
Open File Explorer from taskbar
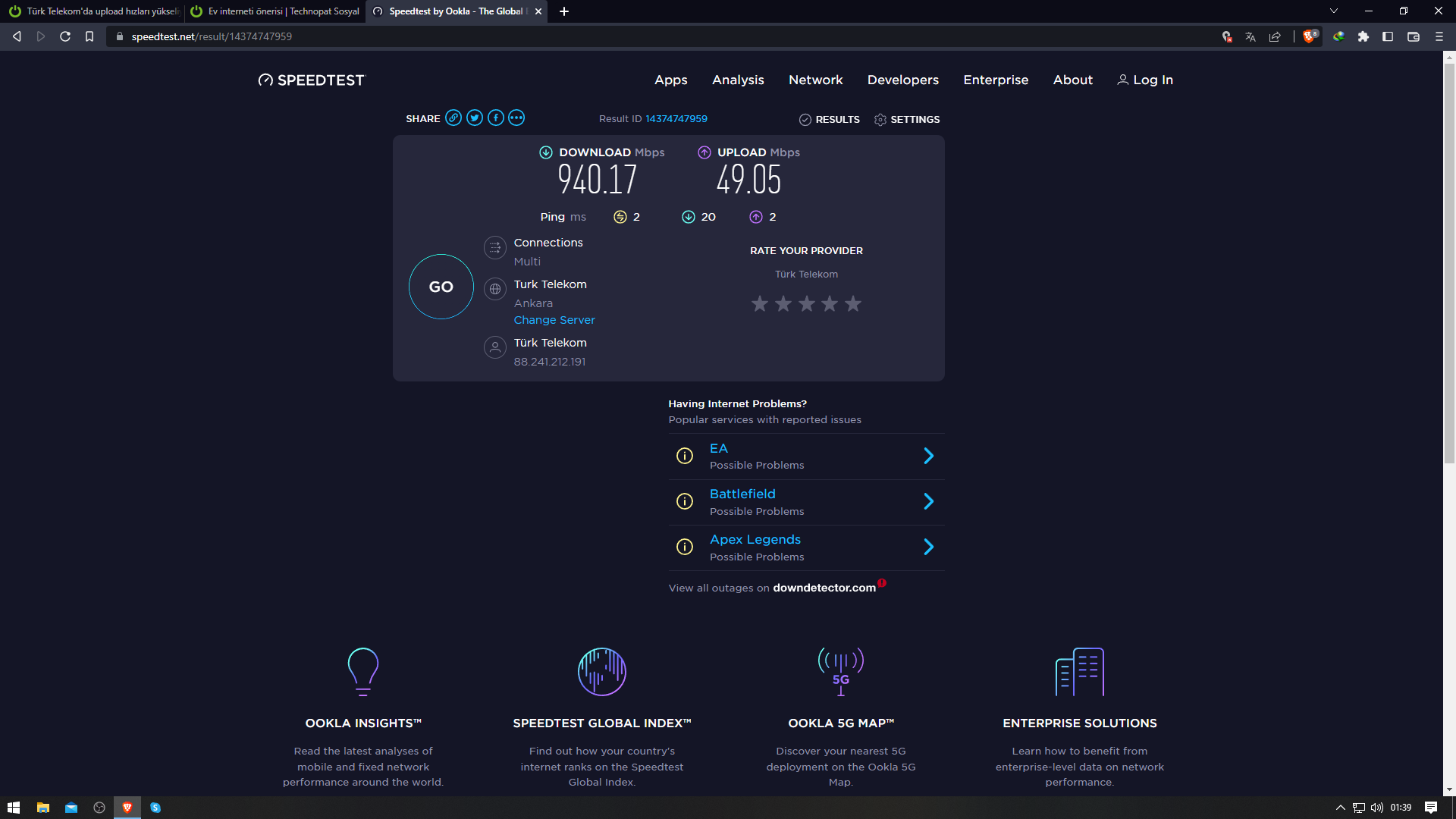point(43,808)
